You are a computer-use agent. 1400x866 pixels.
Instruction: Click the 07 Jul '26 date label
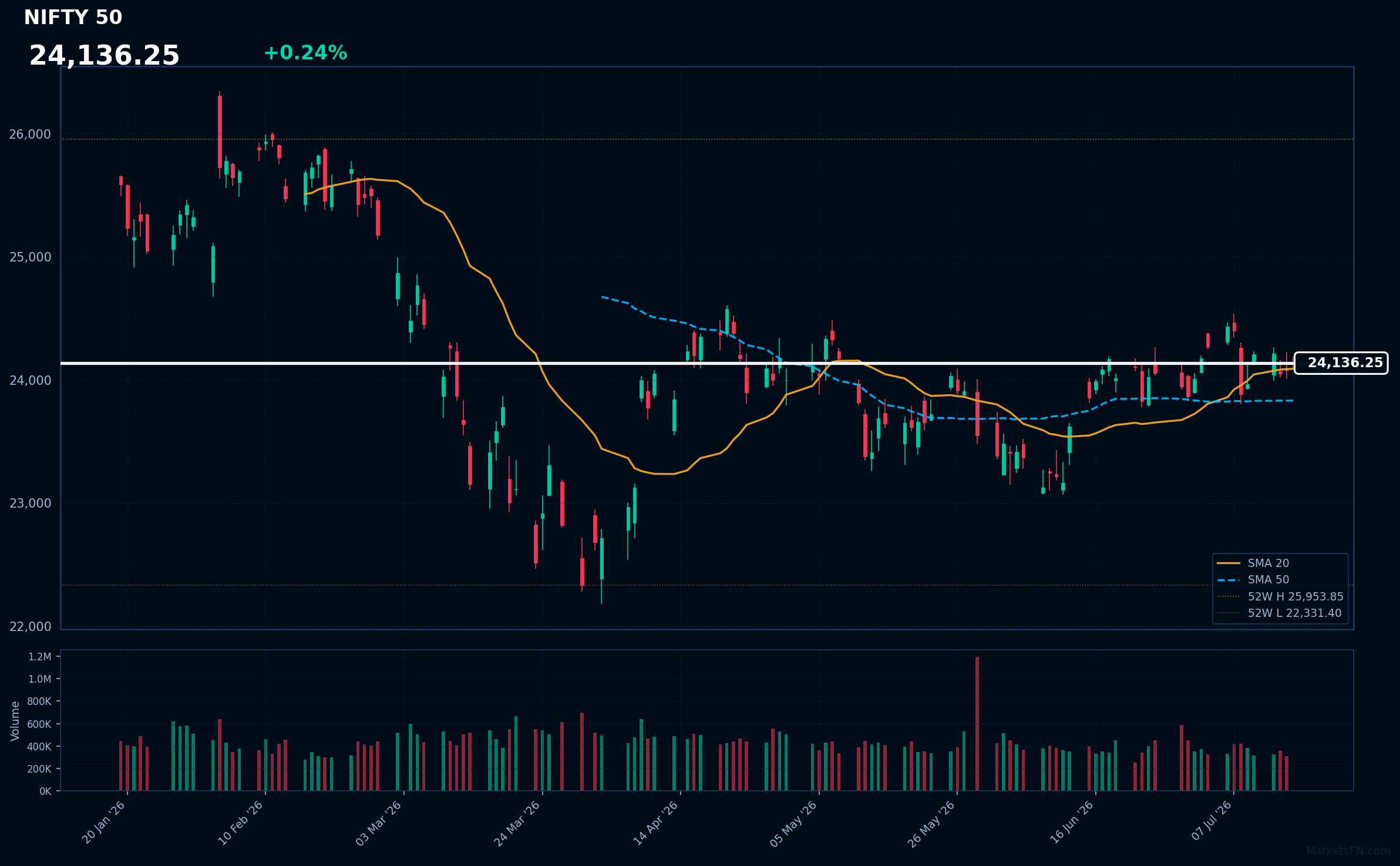click(x=1211, y=821)
